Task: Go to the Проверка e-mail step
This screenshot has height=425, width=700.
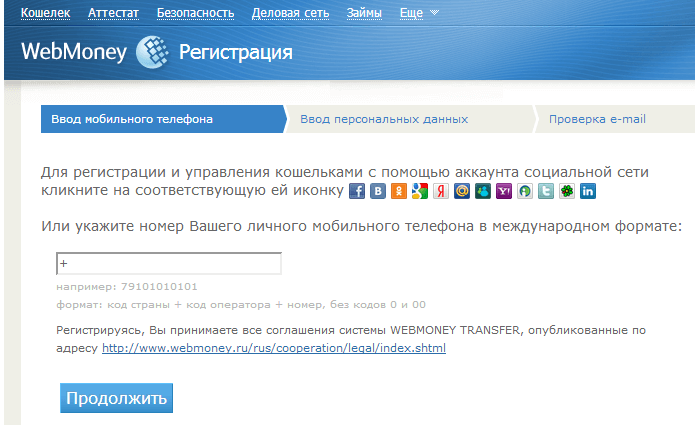Action: [x=615, y=119]
